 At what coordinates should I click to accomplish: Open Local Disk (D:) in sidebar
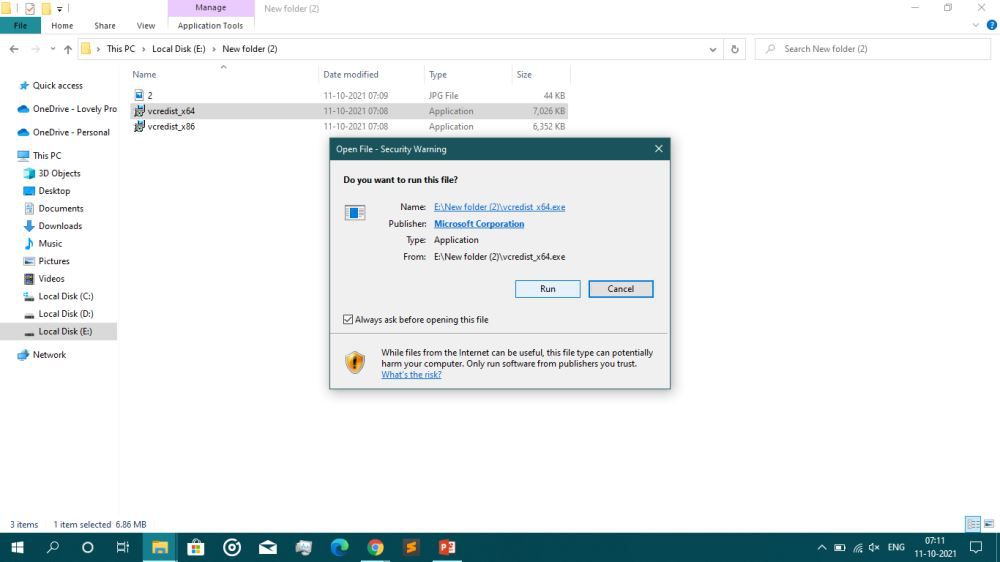click(x=66, y=314)
